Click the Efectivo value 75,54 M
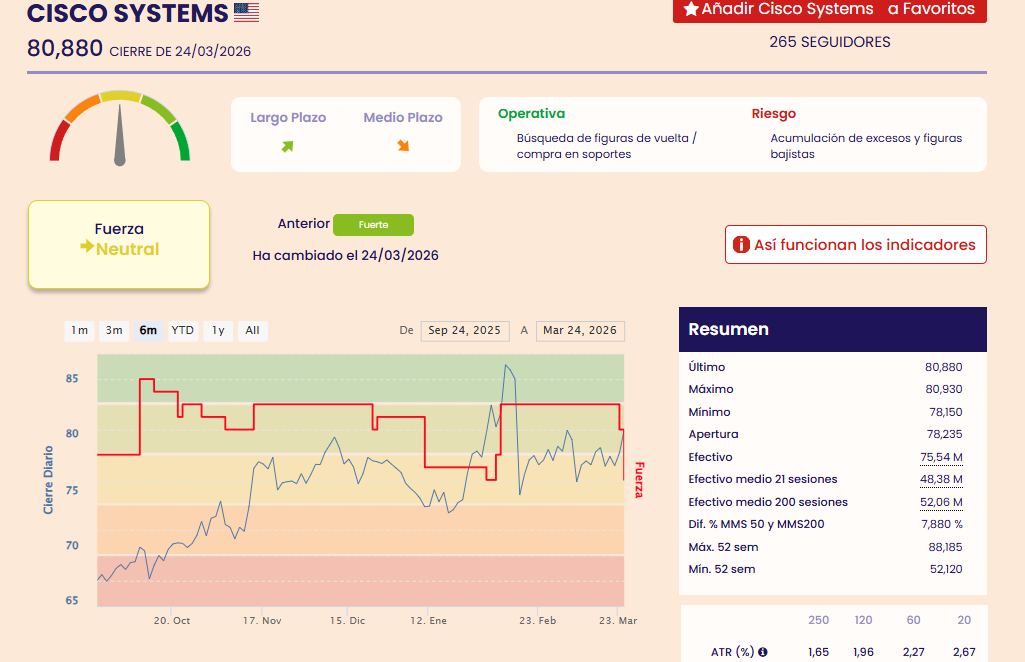The image size is (1025, 662). [x=941, y=457]
